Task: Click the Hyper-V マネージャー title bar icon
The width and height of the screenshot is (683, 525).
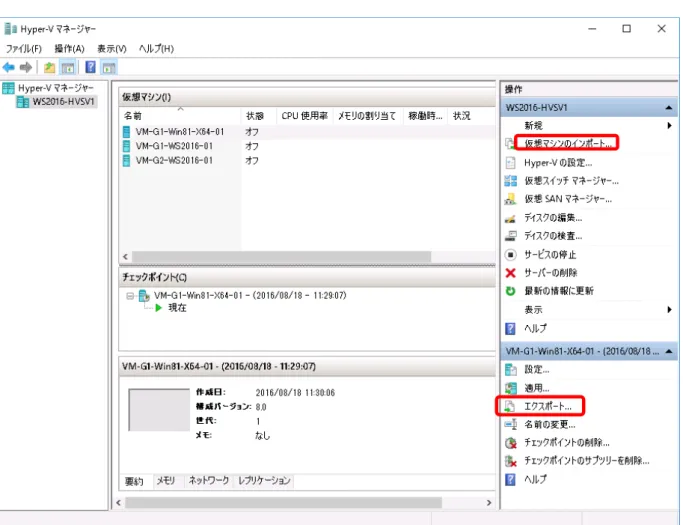Action: (x=10, y=29)
